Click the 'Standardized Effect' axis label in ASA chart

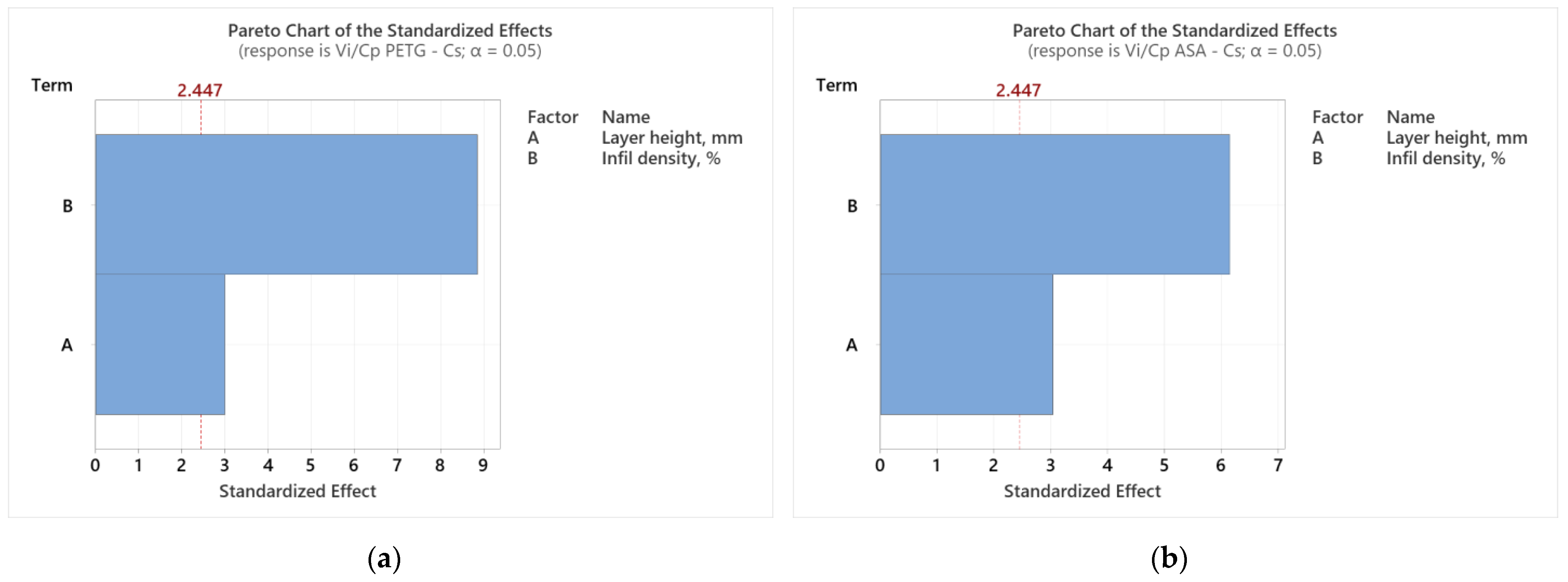click(1082, 491)
